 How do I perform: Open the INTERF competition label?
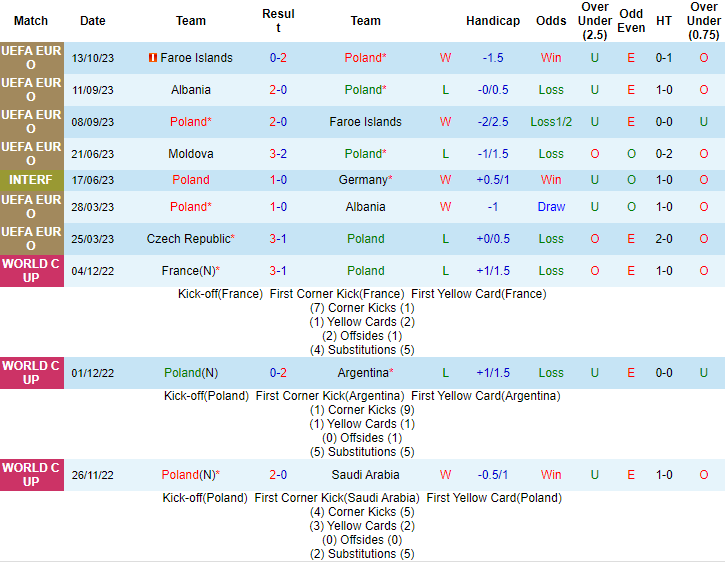[x=31, y=180]
